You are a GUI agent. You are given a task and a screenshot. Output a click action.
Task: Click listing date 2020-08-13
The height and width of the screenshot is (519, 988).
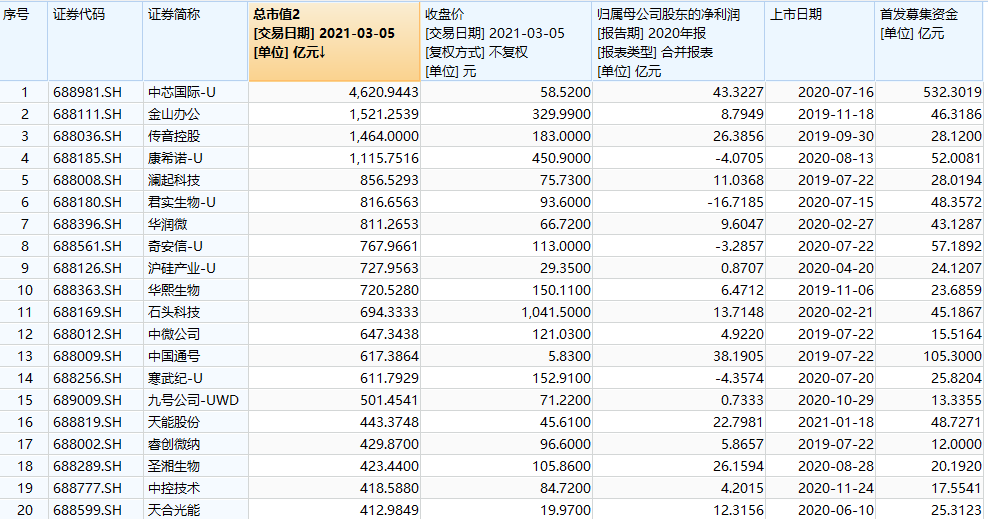pyautogui.click(x=836, y=158)
